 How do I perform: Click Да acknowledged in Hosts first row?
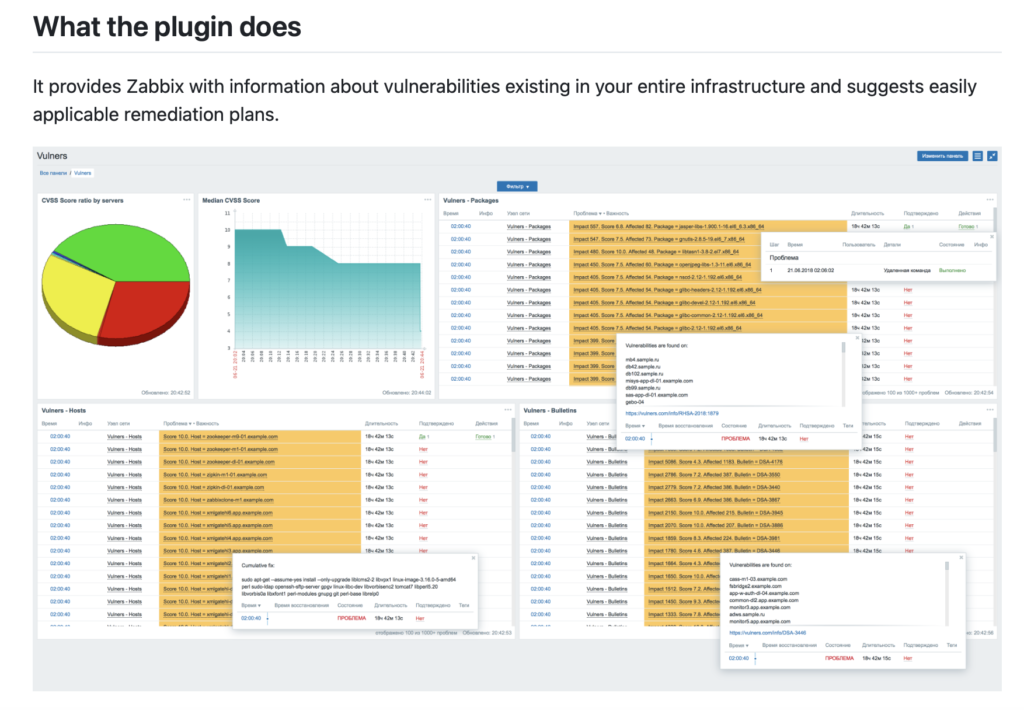424,436
